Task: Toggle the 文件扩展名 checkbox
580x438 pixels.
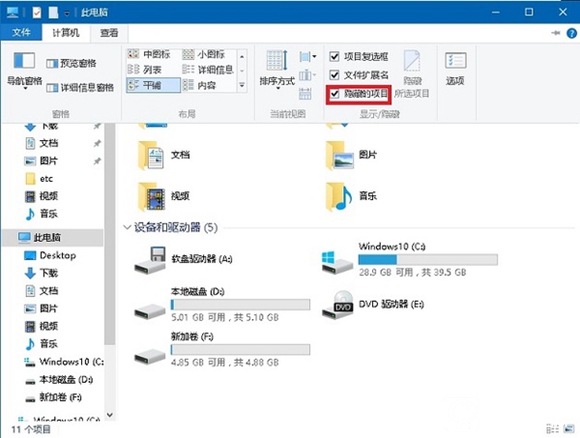Action: point(334,75)
